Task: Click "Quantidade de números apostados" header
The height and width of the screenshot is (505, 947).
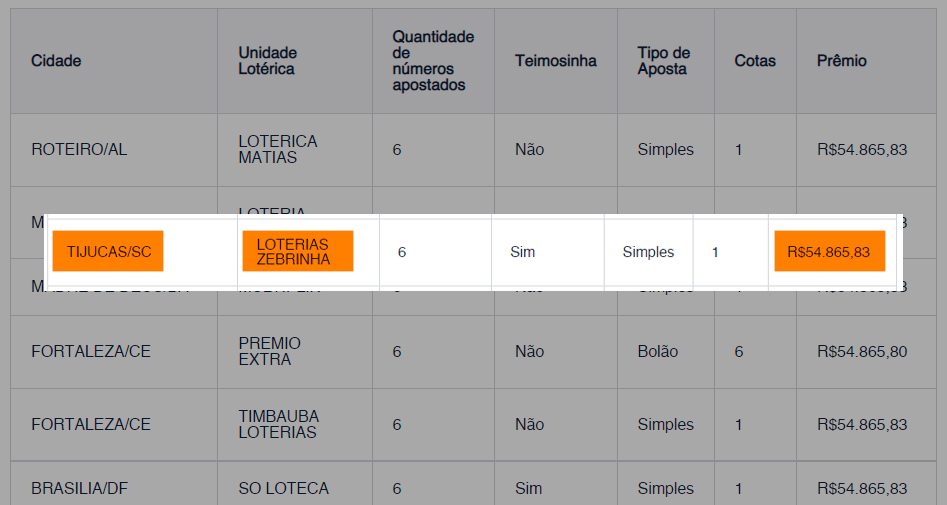Action: (x=432, y=61)
